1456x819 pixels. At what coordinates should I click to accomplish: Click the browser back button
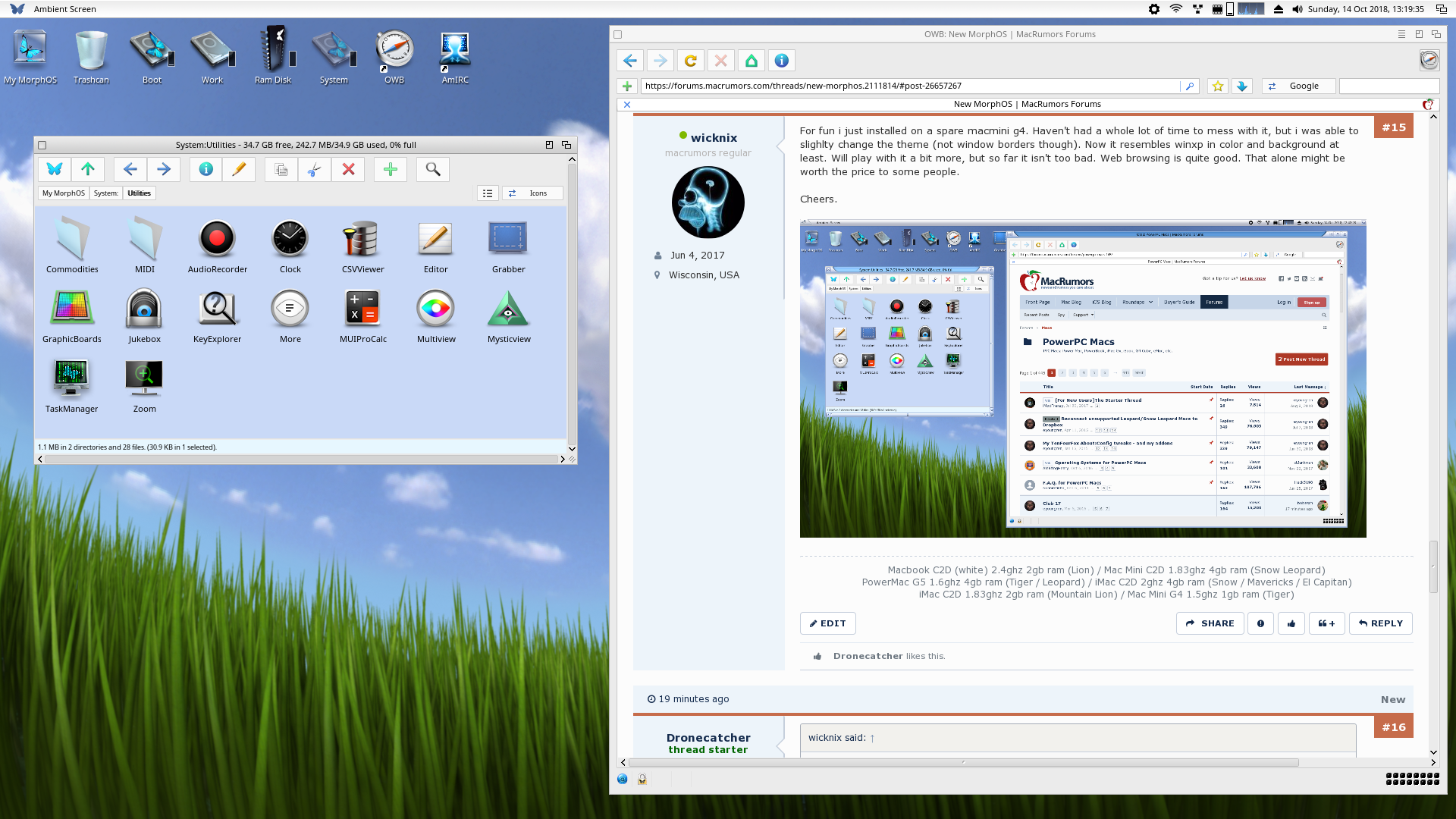point(630,61)
